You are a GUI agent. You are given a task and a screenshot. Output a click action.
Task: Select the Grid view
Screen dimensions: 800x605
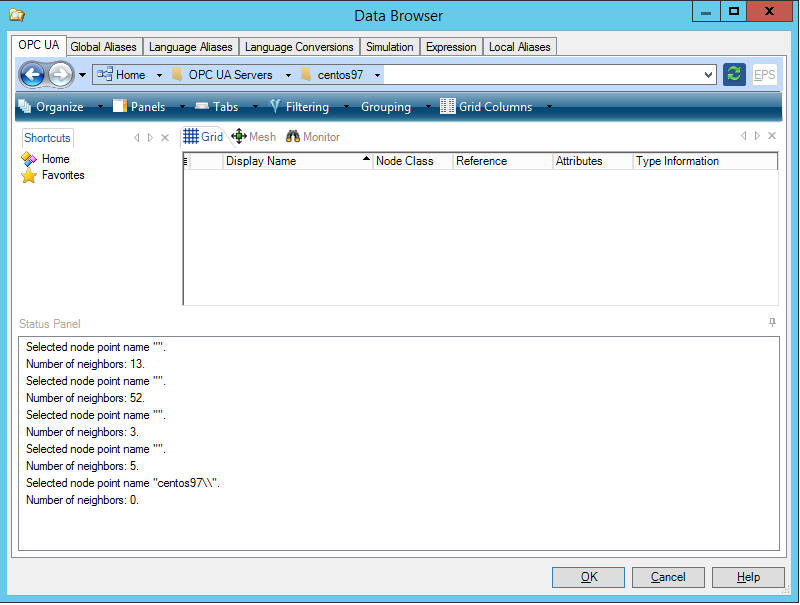(203, 137)
